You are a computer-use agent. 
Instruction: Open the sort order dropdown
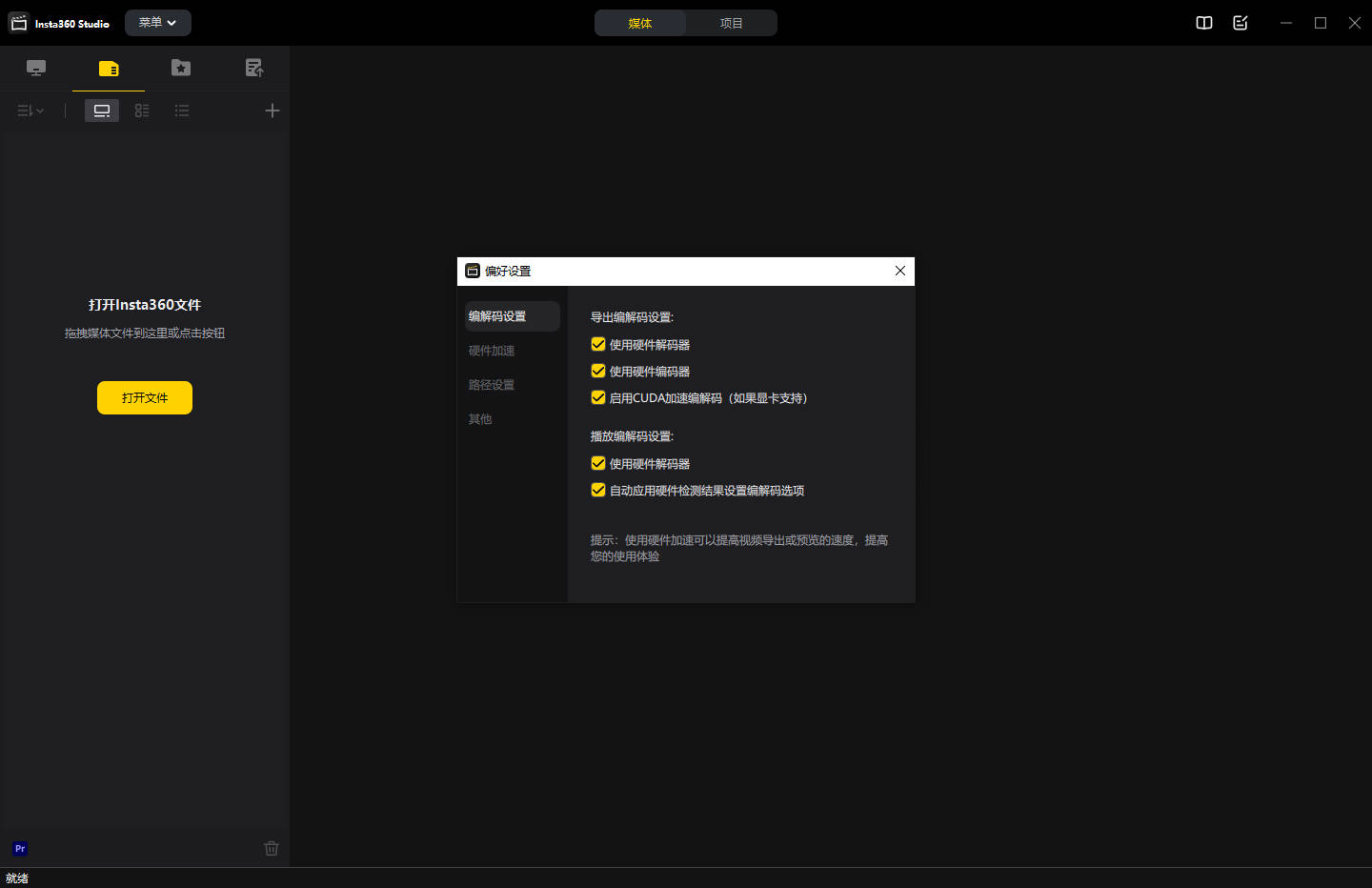coord(30,111)
